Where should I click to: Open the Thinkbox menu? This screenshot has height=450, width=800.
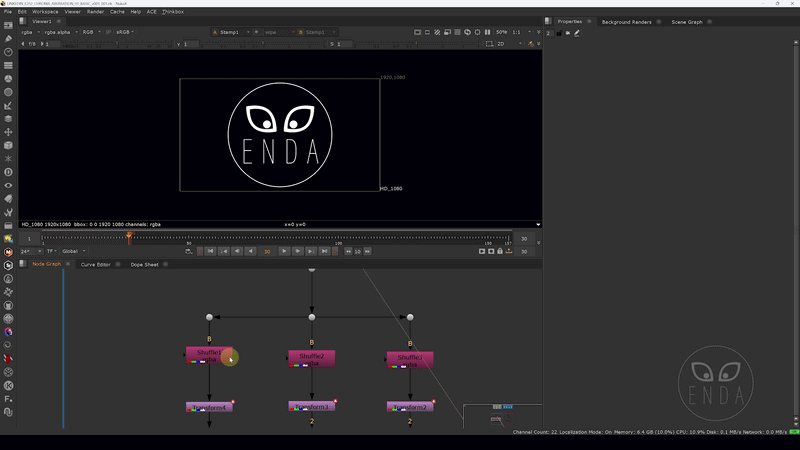tap(172, 11)
